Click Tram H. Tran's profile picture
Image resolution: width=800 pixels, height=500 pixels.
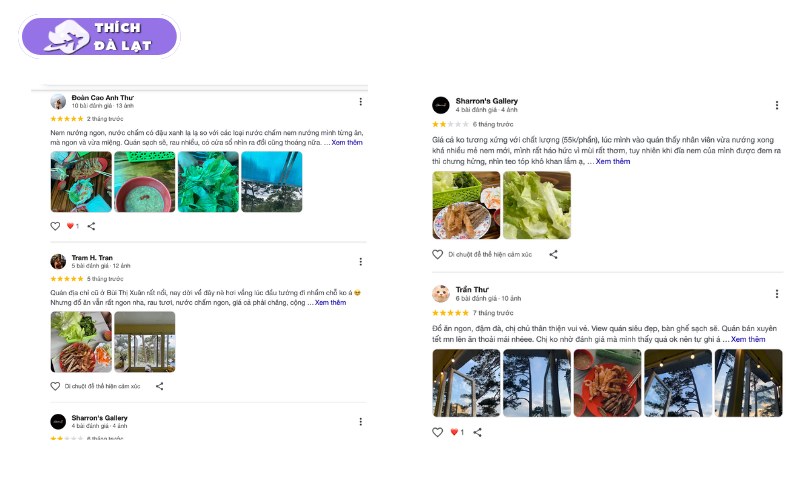(x=58, y=261)
